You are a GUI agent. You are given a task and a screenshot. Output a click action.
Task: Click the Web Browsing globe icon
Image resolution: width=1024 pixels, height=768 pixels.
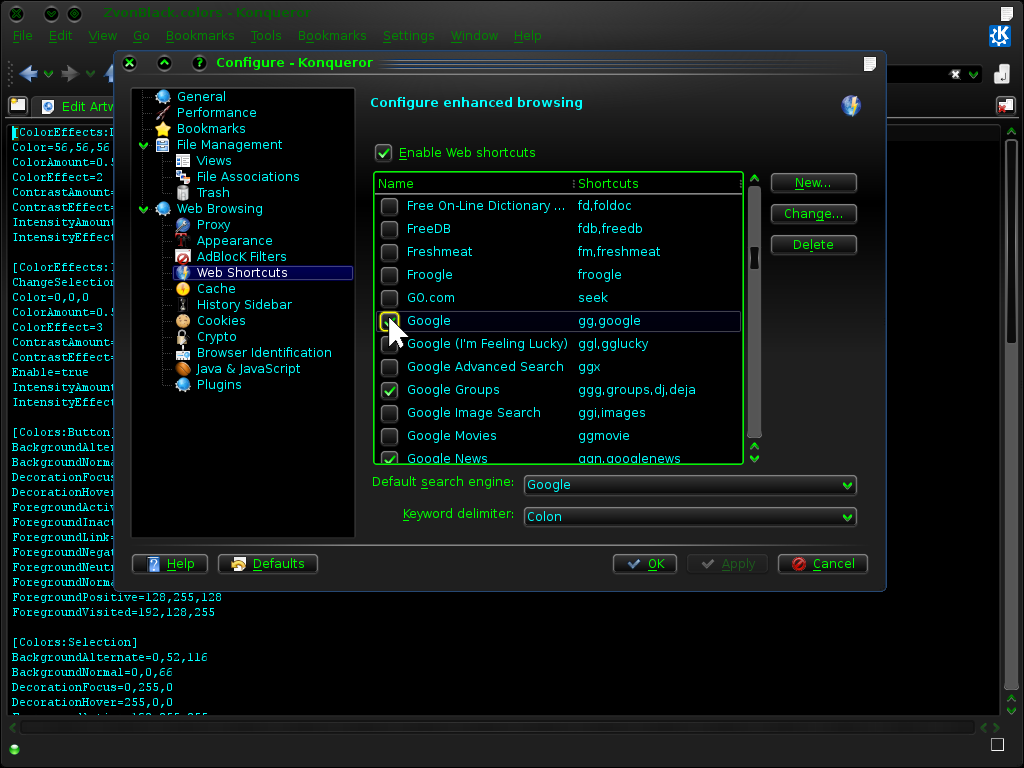163,209
